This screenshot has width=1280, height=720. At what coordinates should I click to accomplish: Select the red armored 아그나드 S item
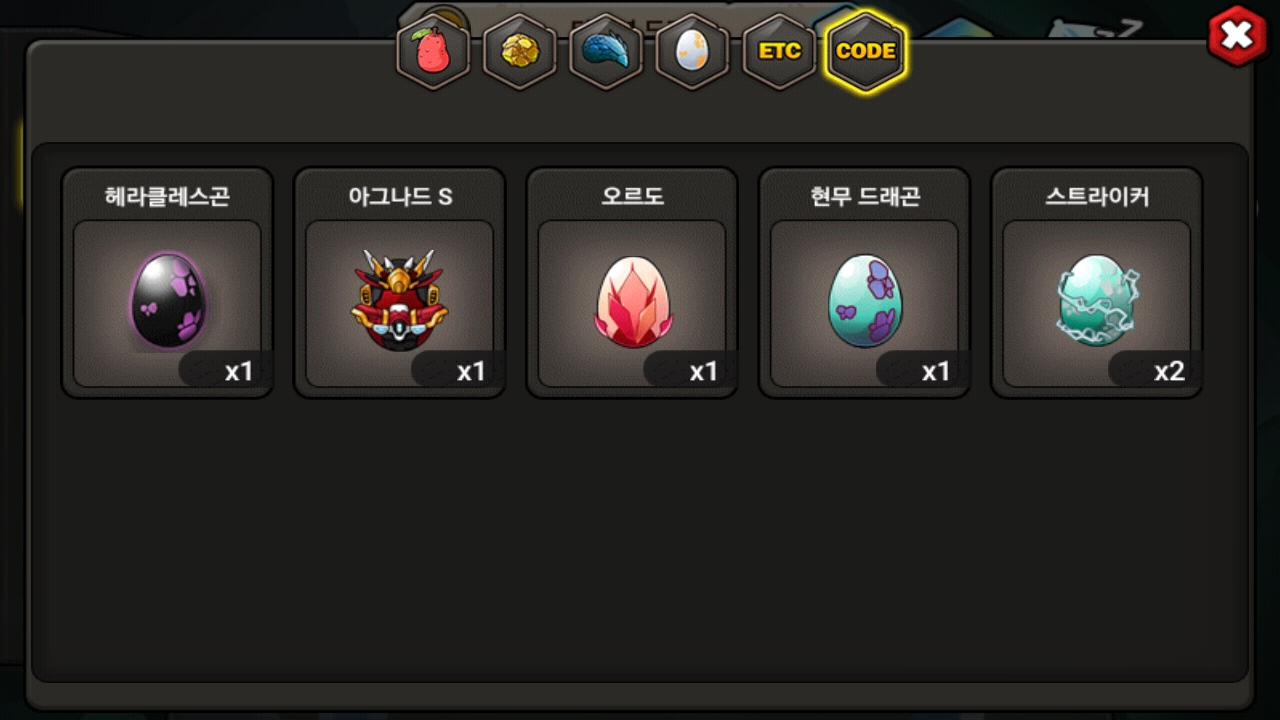point(399,300)
